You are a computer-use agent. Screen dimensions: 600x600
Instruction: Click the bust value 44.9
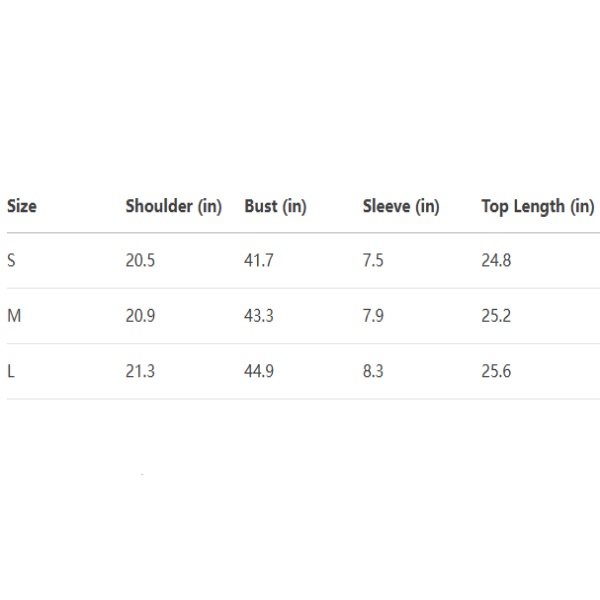[x=259, y=371]
